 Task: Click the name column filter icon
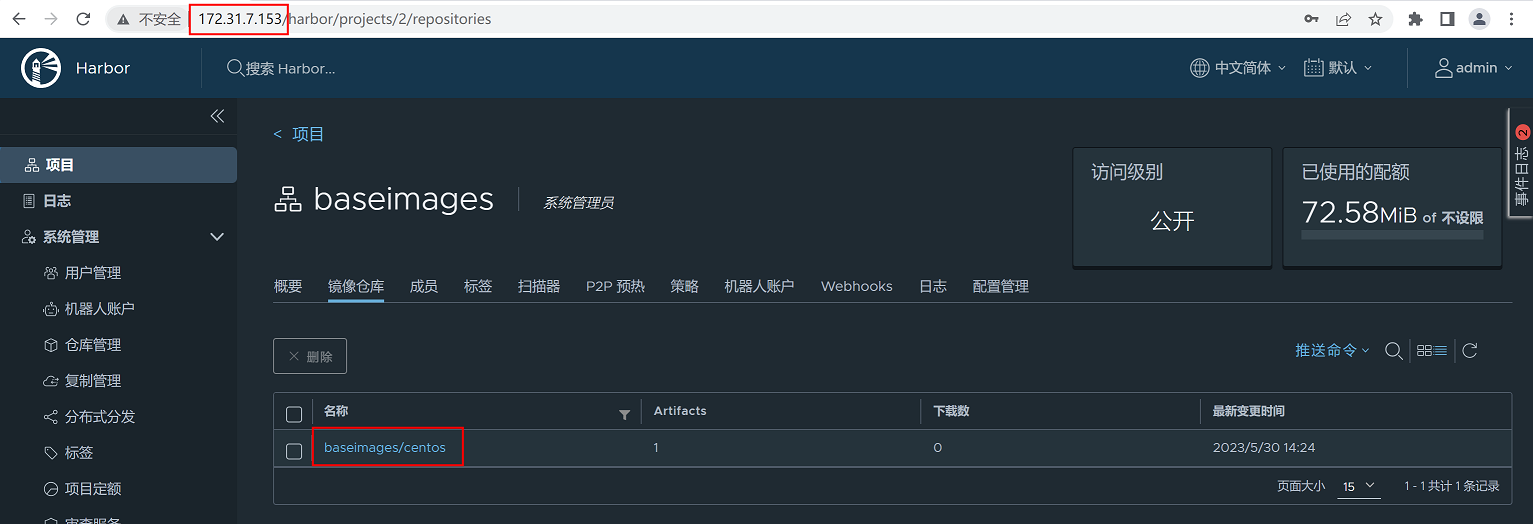[625, 414]
